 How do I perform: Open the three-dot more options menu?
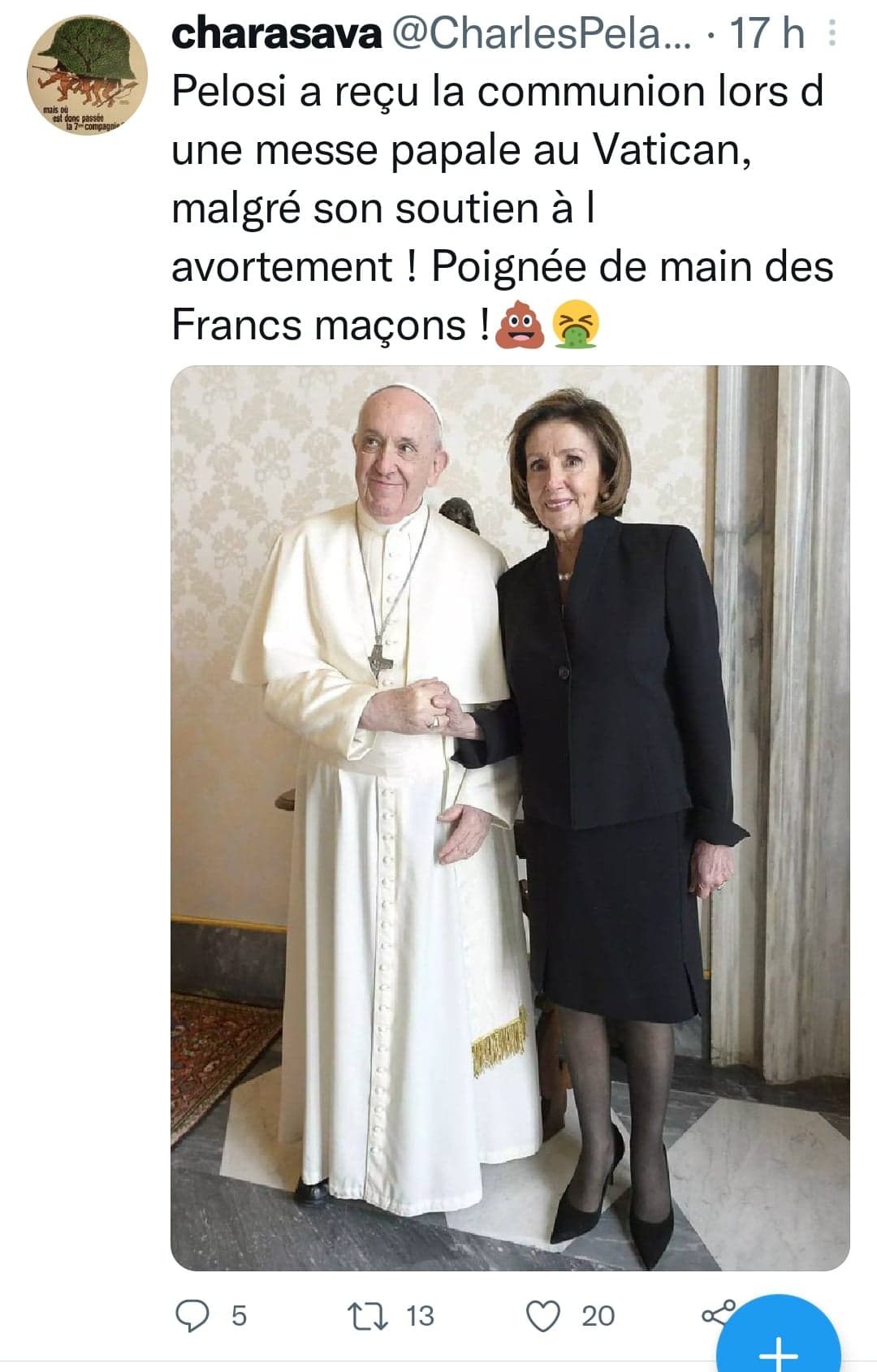(x=831, y=32)
